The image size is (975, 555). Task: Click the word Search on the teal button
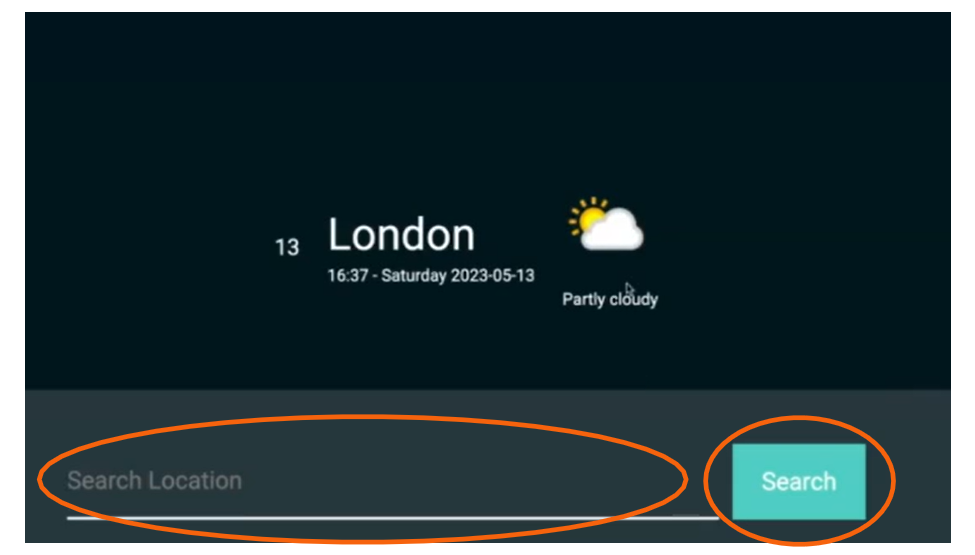click(x=799, y=482)
